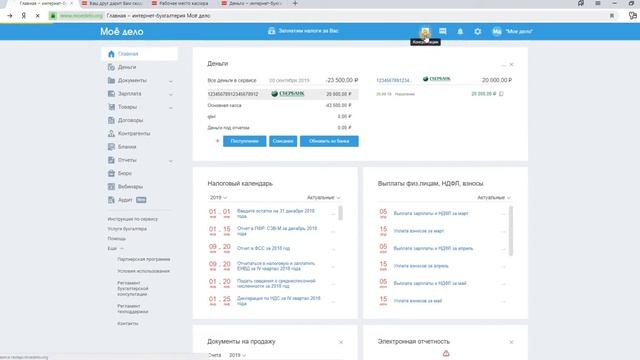Click the Обновить из банка button
The image size is (640, 360).
[329, 141]
